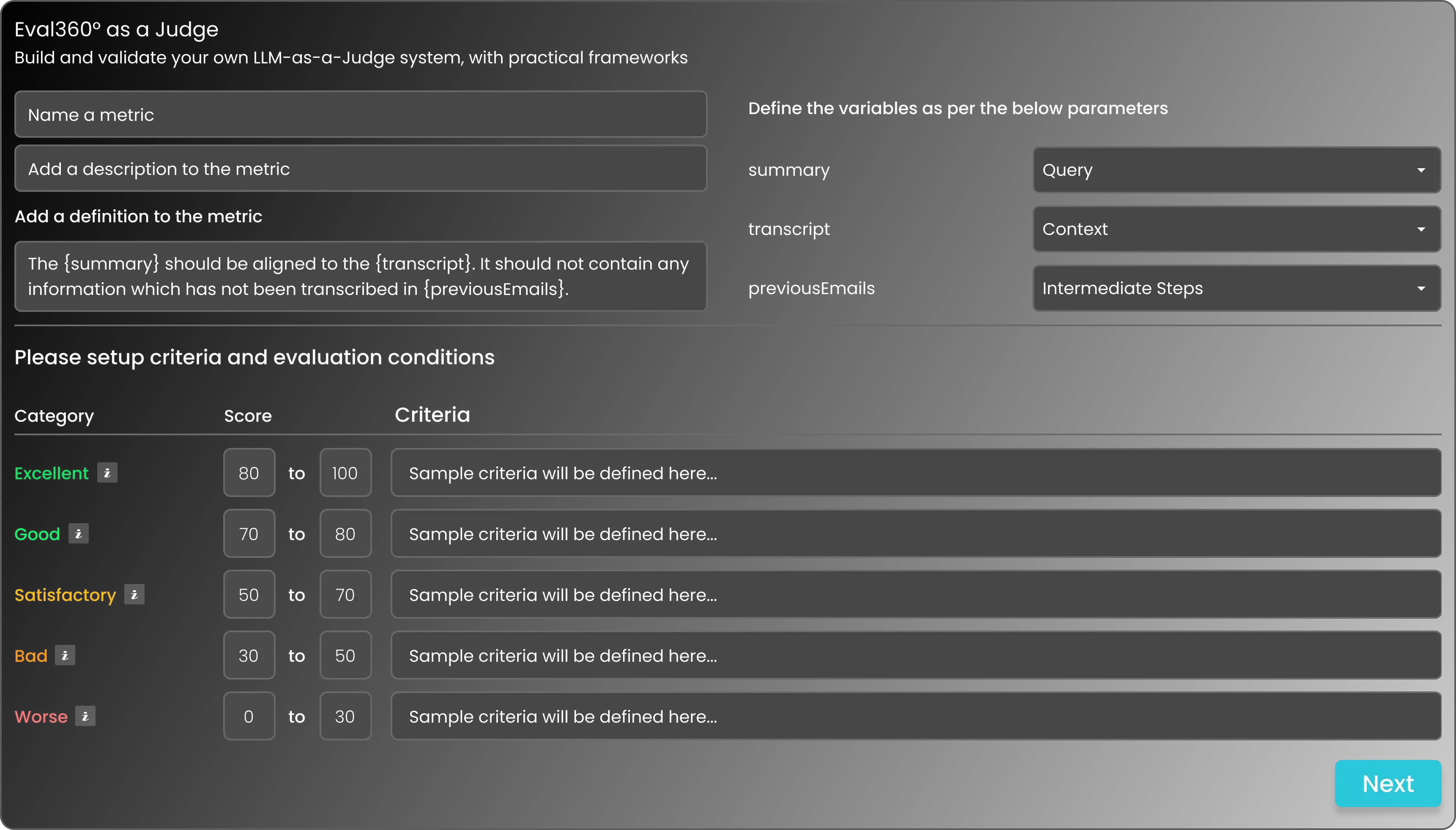This screenshot has height=830, width=1456.
Task: Click the Worse row criteria field
Action: coord(912,716)
